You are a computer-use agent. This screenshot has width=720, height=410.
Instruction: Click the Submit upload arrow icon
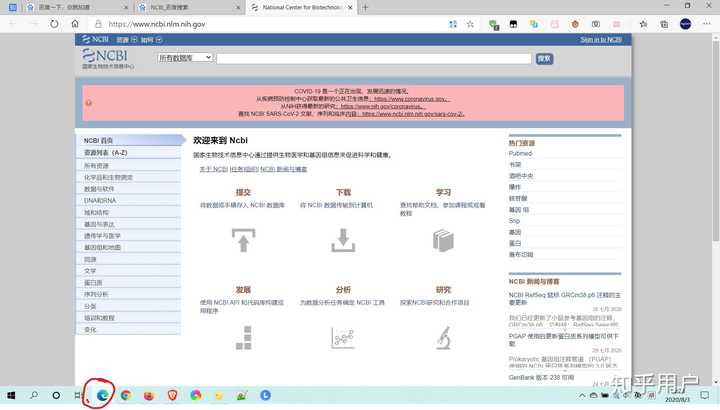coord(243,240)
